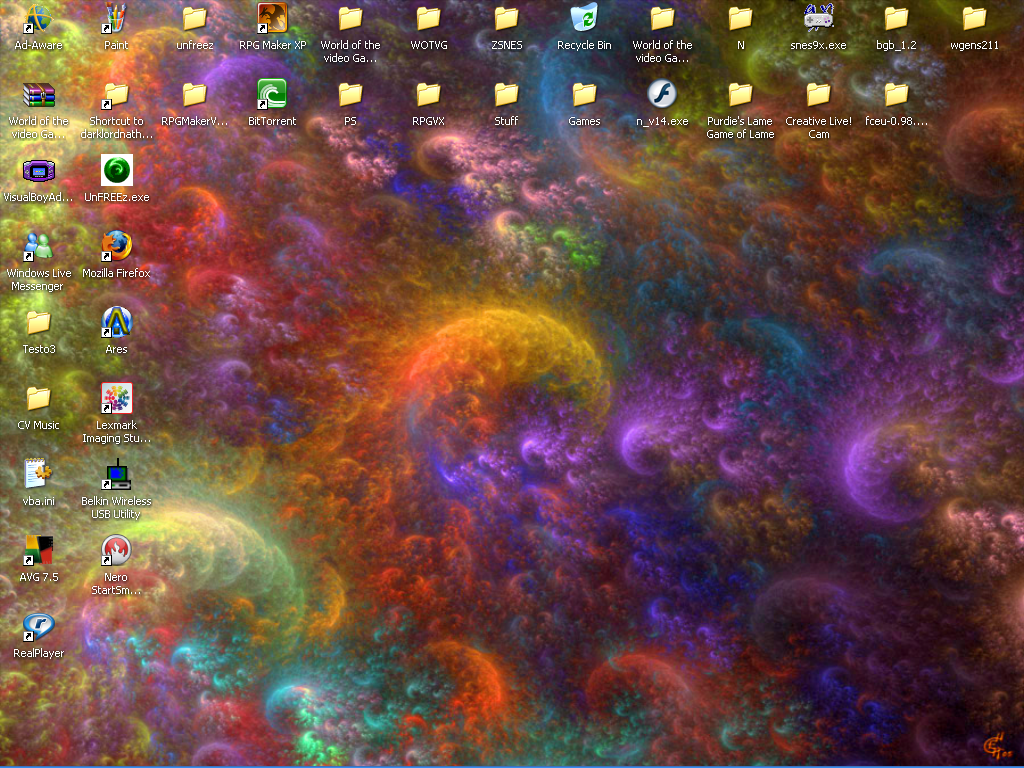Screen dimensions: 1024x768
Task: Select the green UnFREEz.exe icon
Action: pos(116,170)
